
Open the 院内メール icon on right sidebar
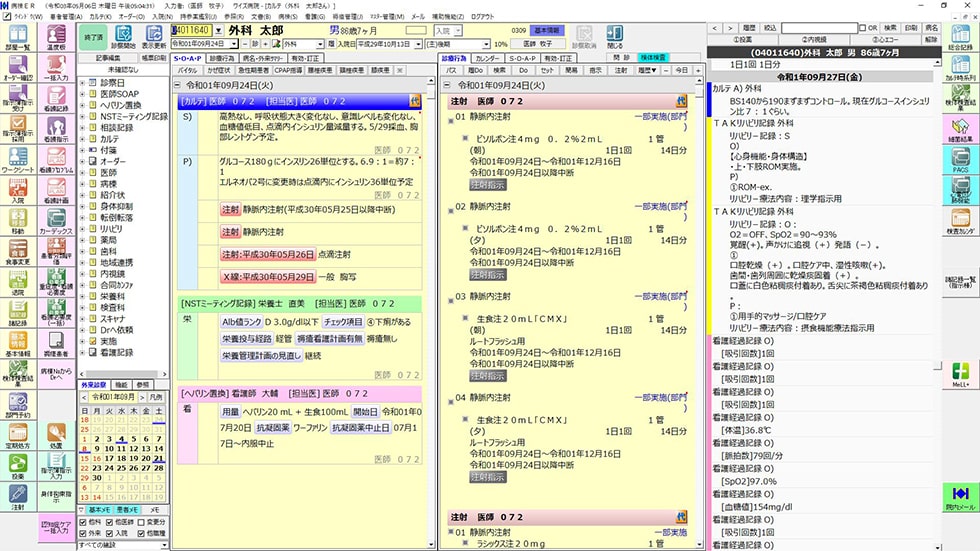960,497
